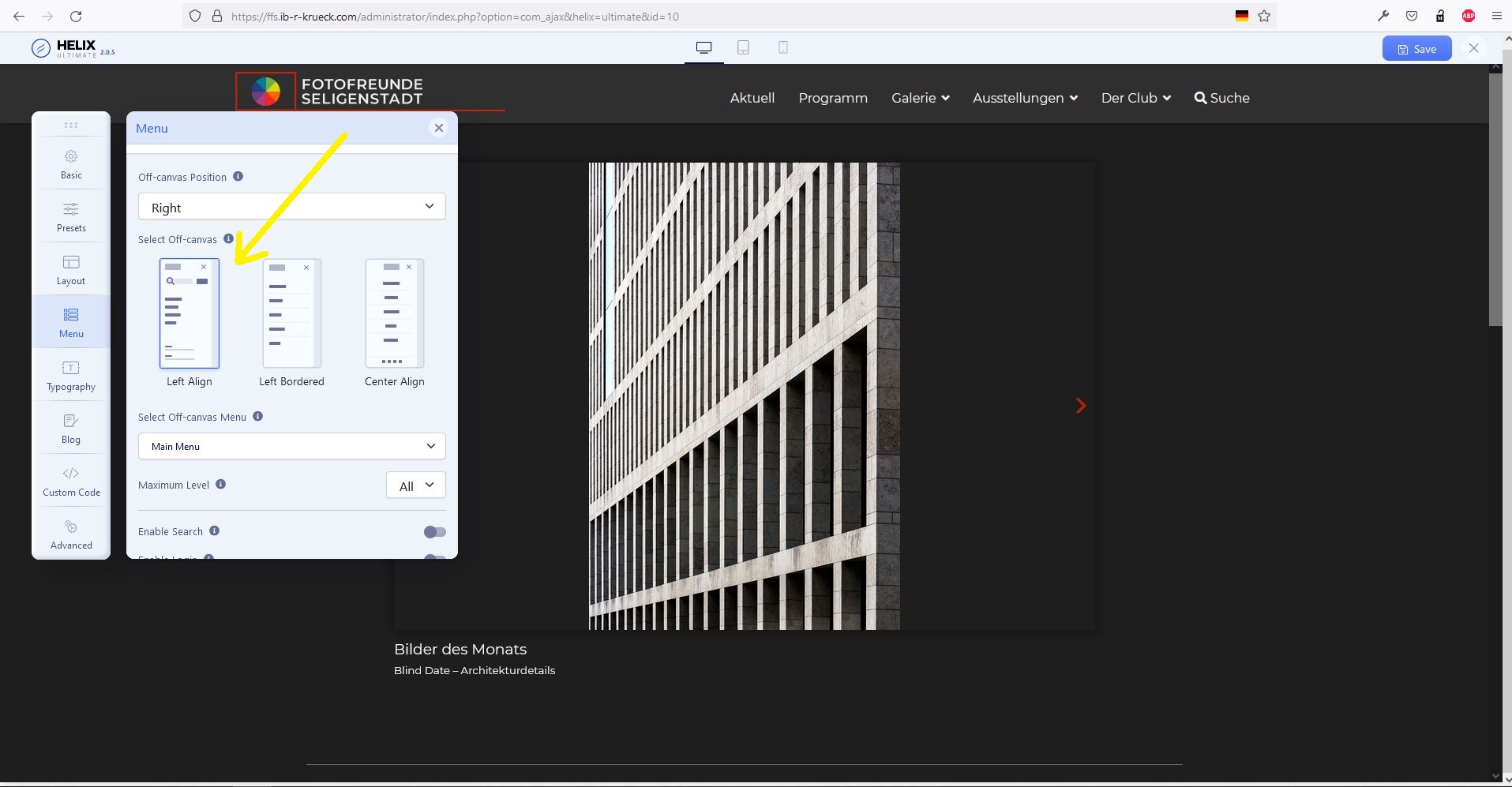Viewport: 1512px width, 787px height.
Task: Expand Select Off-canvas Menu dropdown
Action: [x=291, y=446]
